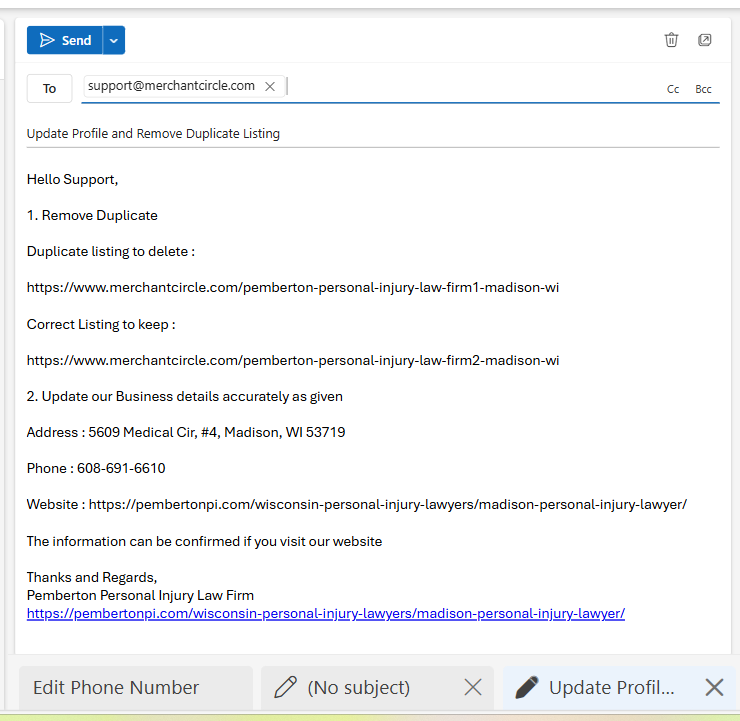Remove support@merchantcircle.com recipient with the X
This screenshot has width=740, height=721.
(x=270, y=86)
